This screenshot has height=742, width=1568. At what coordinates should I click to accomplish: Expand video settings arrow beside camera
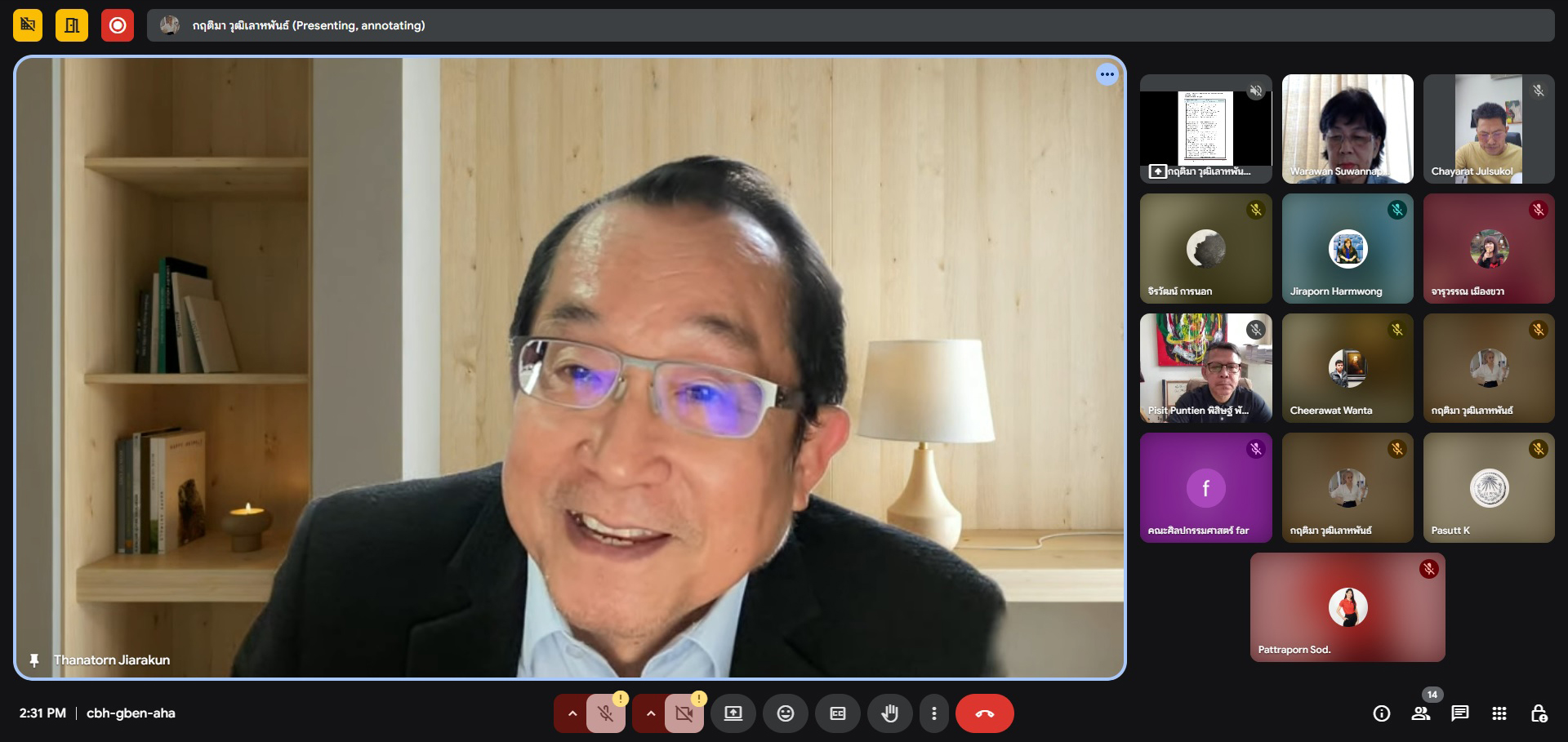[650, 713]
